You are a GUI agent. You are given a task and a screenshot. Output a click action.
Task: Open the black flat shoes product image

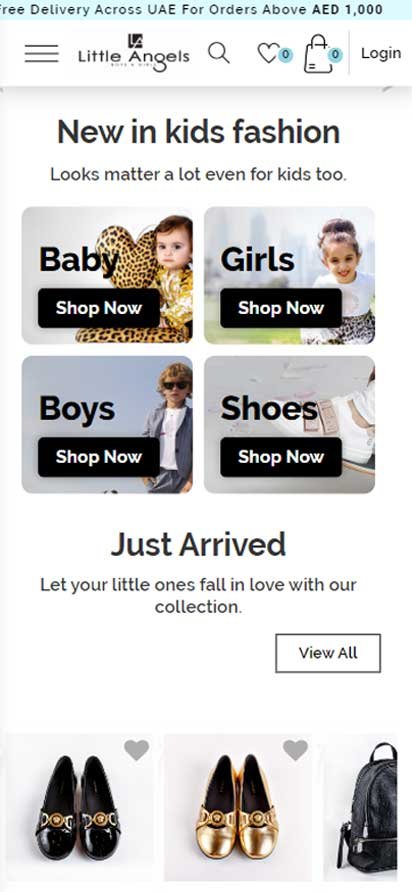click(x=80, y=807)
